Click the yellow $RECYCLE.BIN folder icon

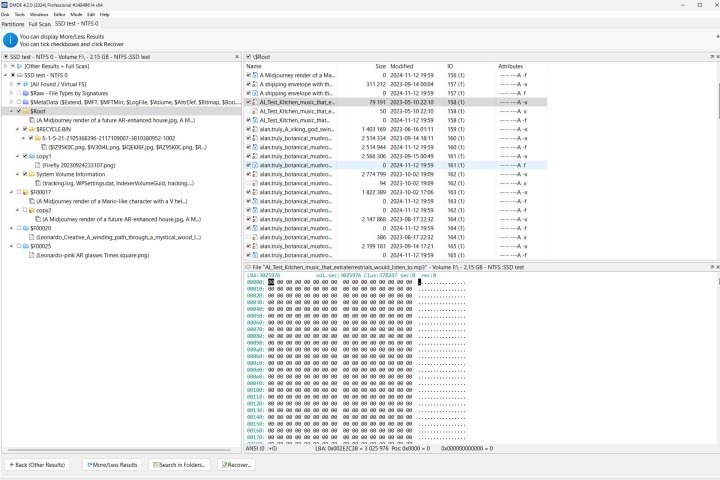click(x=34, y=129)
